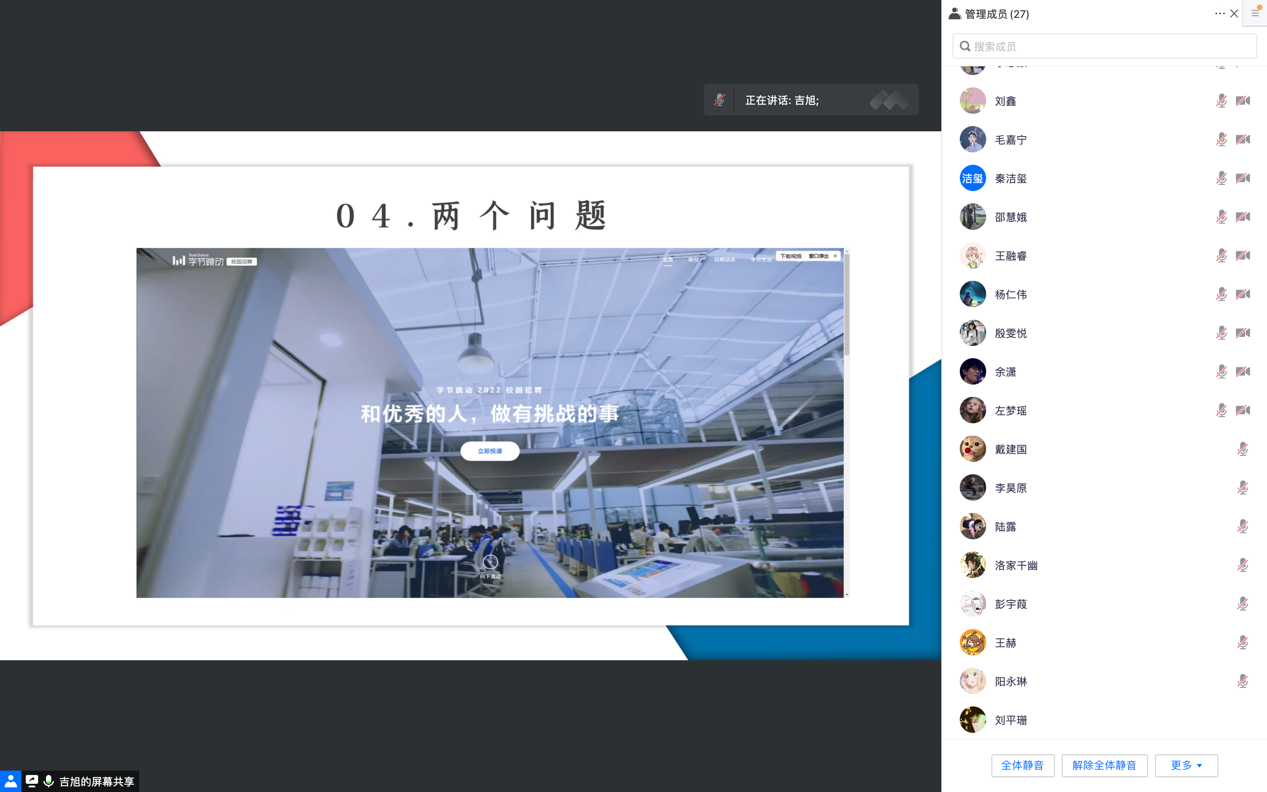This screenshot has height=792, width=1267.
Task: Expand the 更多 dropdown
Action: [x=1186, y=765]
